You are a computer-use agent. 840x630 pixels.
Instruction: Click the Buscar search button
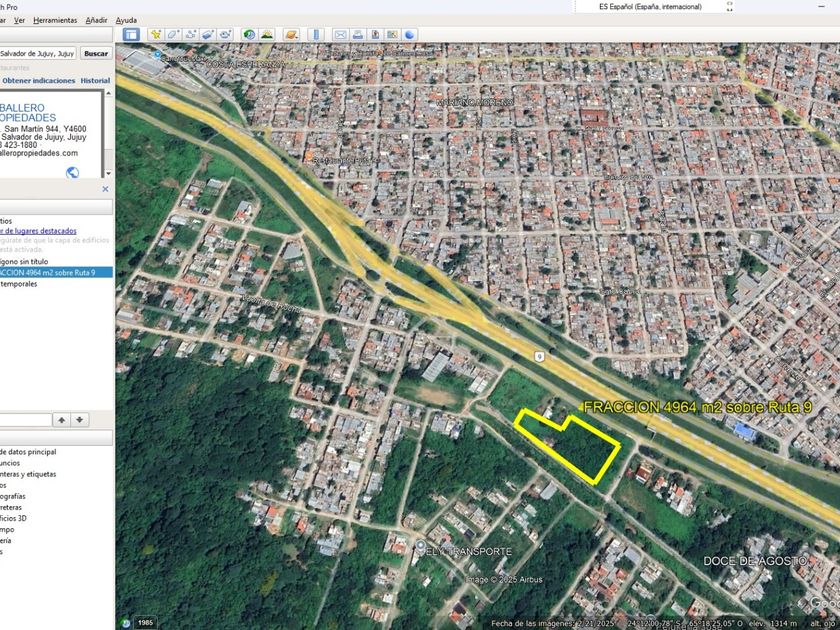click(x=96, y=54)
